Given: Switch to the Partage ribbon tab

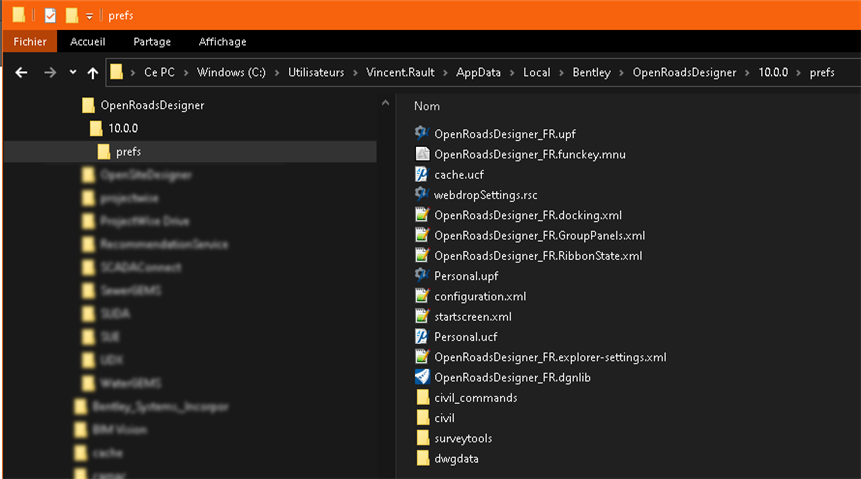Looking at the screenshot, I should pos(152,42).
